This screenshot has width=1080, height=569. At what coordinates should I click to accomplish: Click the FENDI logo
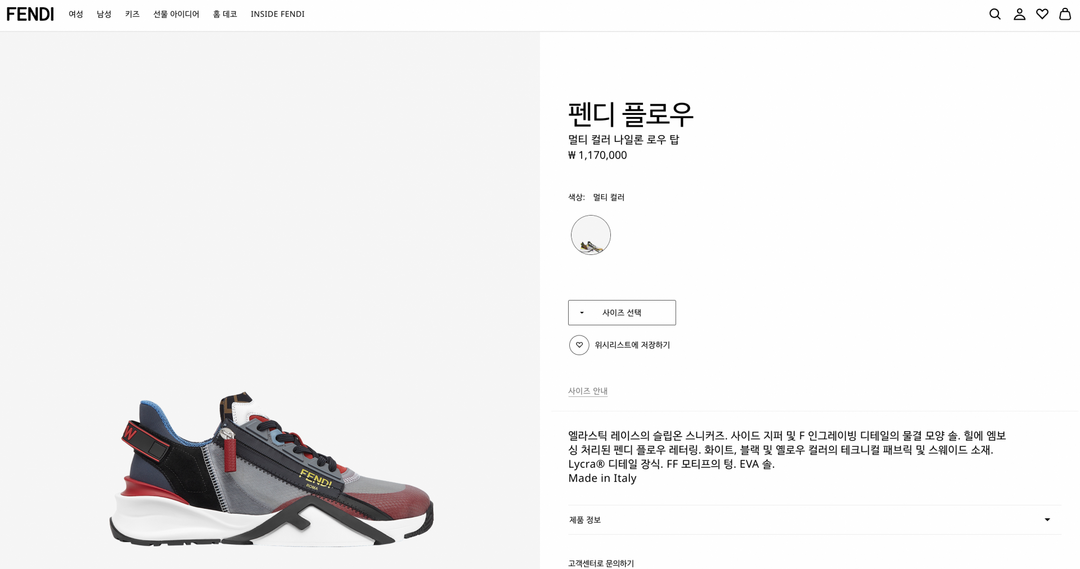pos(30,14)
